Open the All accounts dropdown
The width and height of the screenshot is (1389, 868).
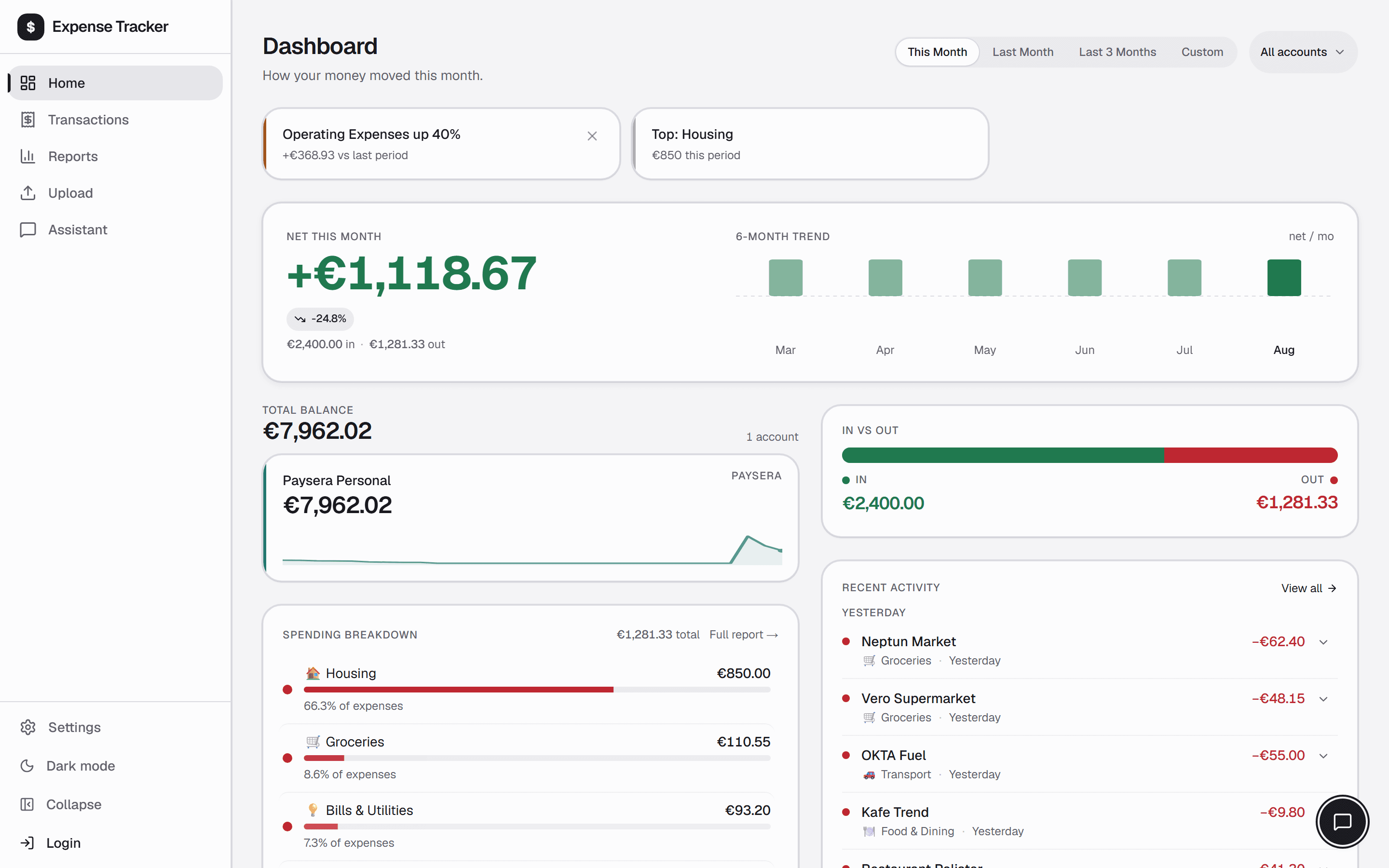tap(1303, 52)
